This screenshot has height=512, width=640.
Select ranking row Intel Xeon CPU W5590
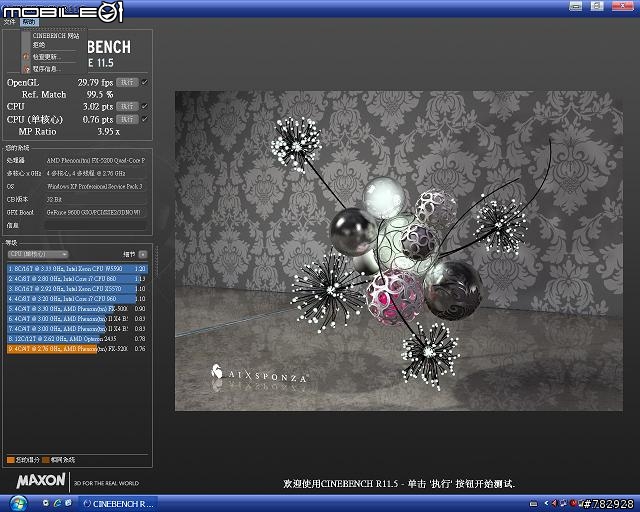77,269
